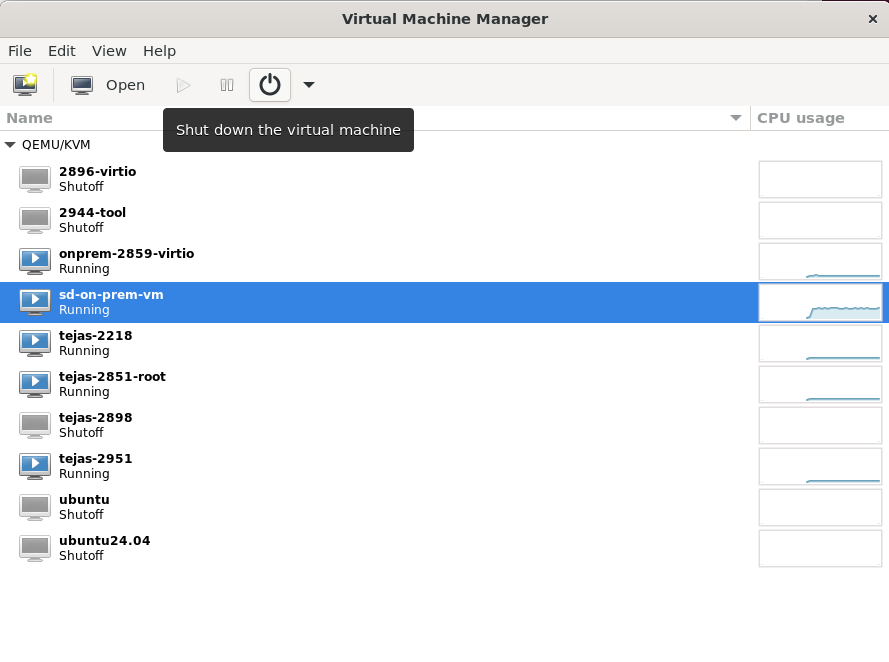Click the onprem-2859-virtio name text
Image resolution: width=889 pixels, height=662 pixels.
[126, 253]
